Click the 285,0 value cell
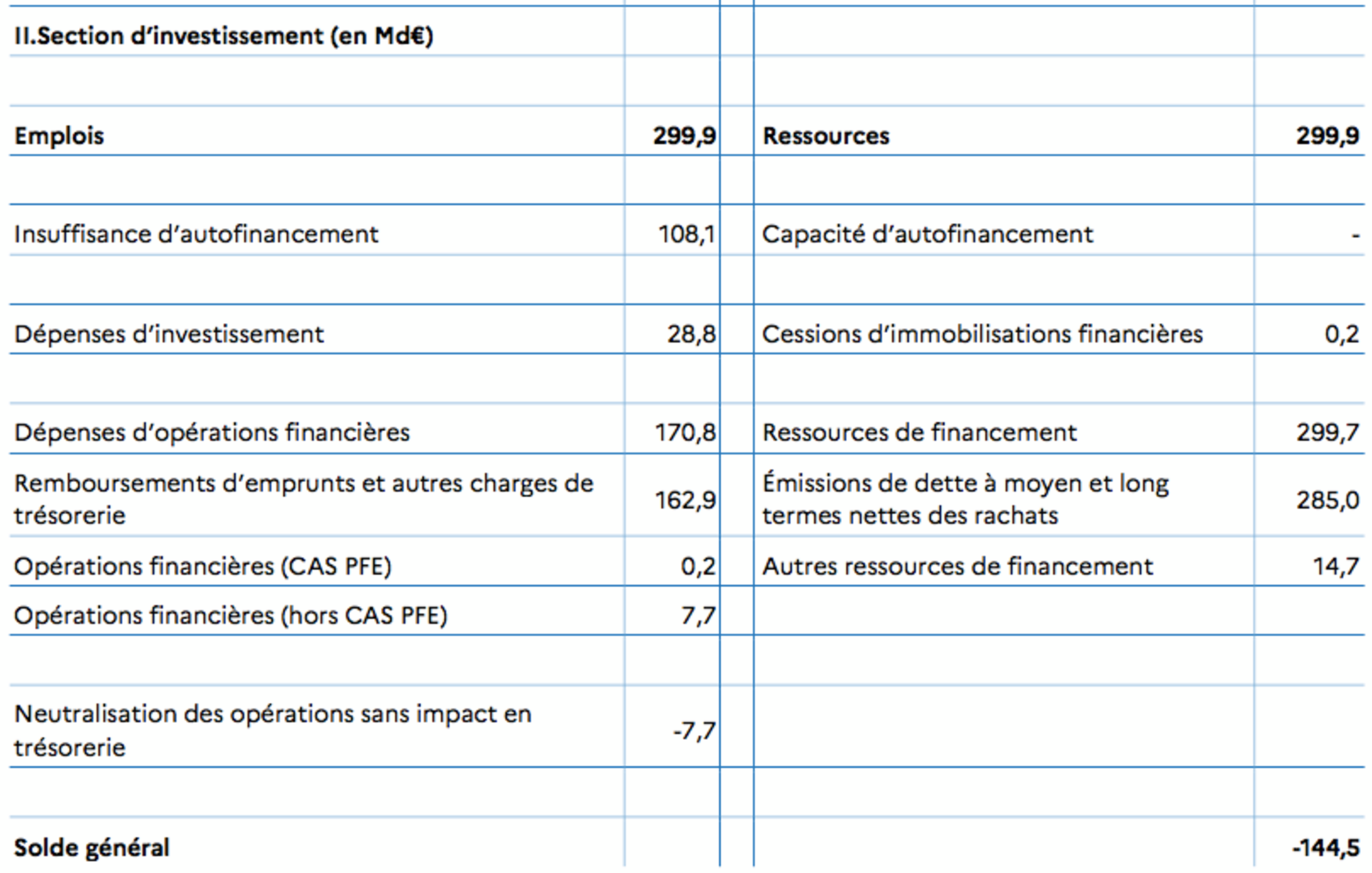This screenshot has height=873, width=1372. [x=1327, y=499]
